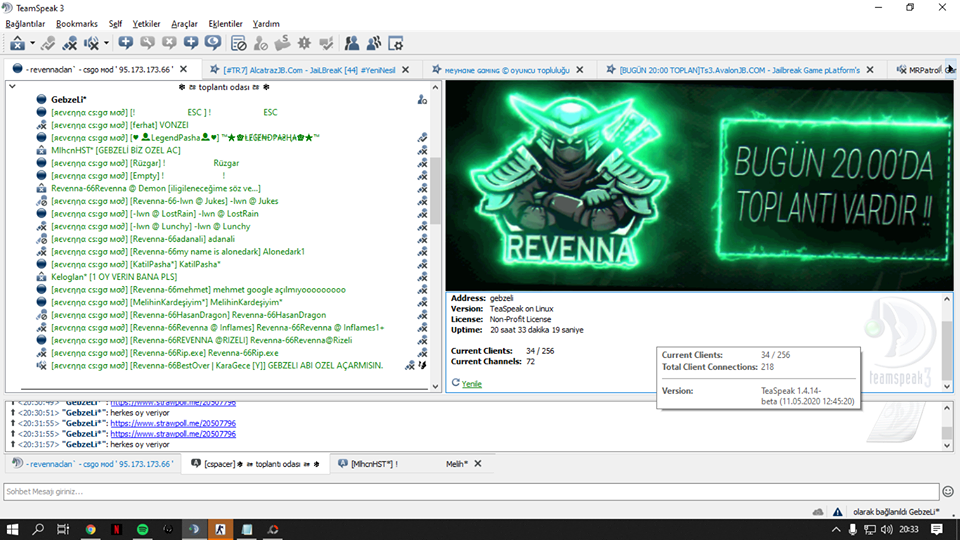960x540 pixels.
Task: Open the Away status dropdown arrow
Action: pyautogui.click(x=32, y=43)
